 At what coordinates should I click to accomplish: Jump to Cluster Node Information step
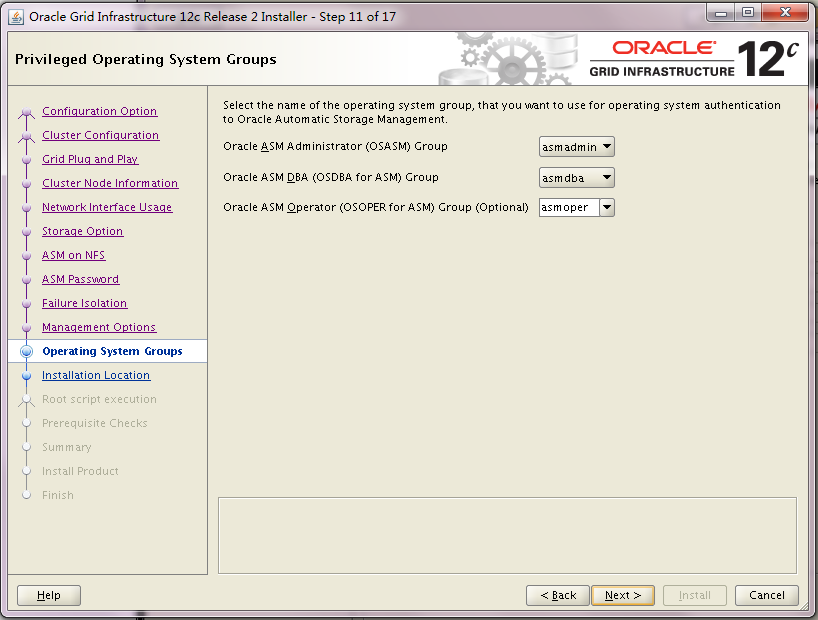[x=110, y=183]
